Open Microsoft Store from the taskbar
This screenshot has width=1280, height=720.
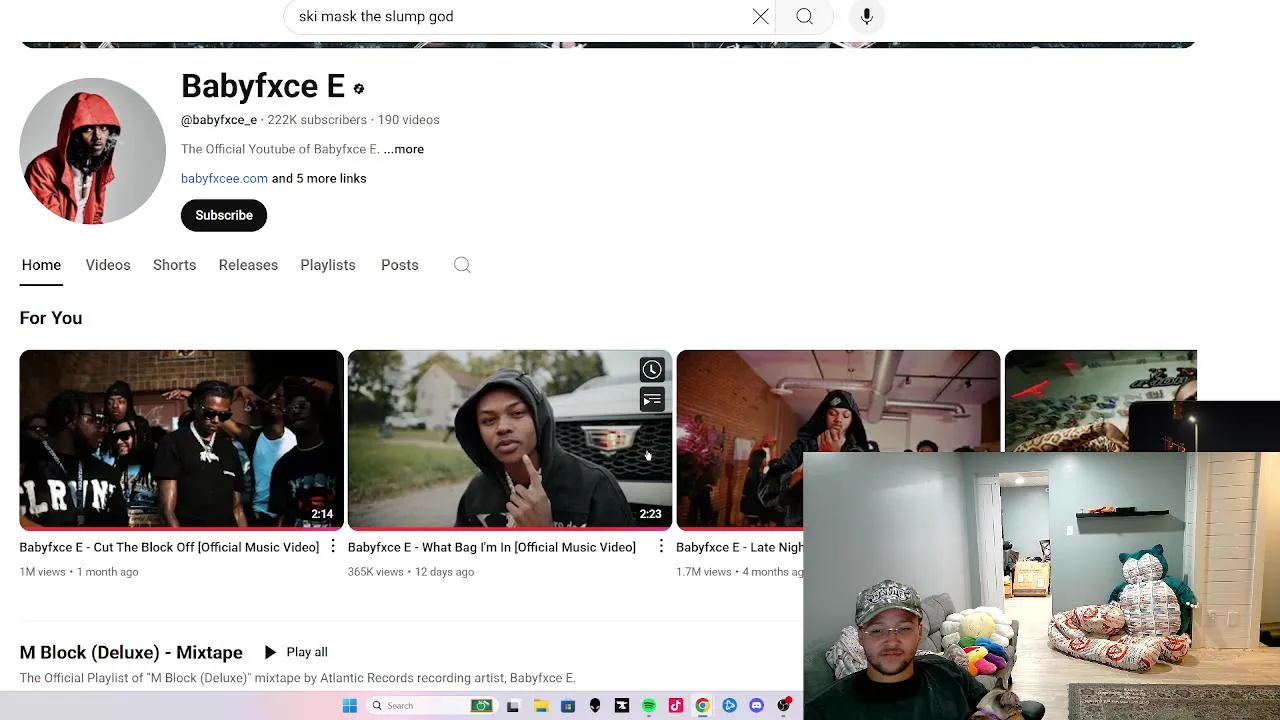tap(568, 706)
